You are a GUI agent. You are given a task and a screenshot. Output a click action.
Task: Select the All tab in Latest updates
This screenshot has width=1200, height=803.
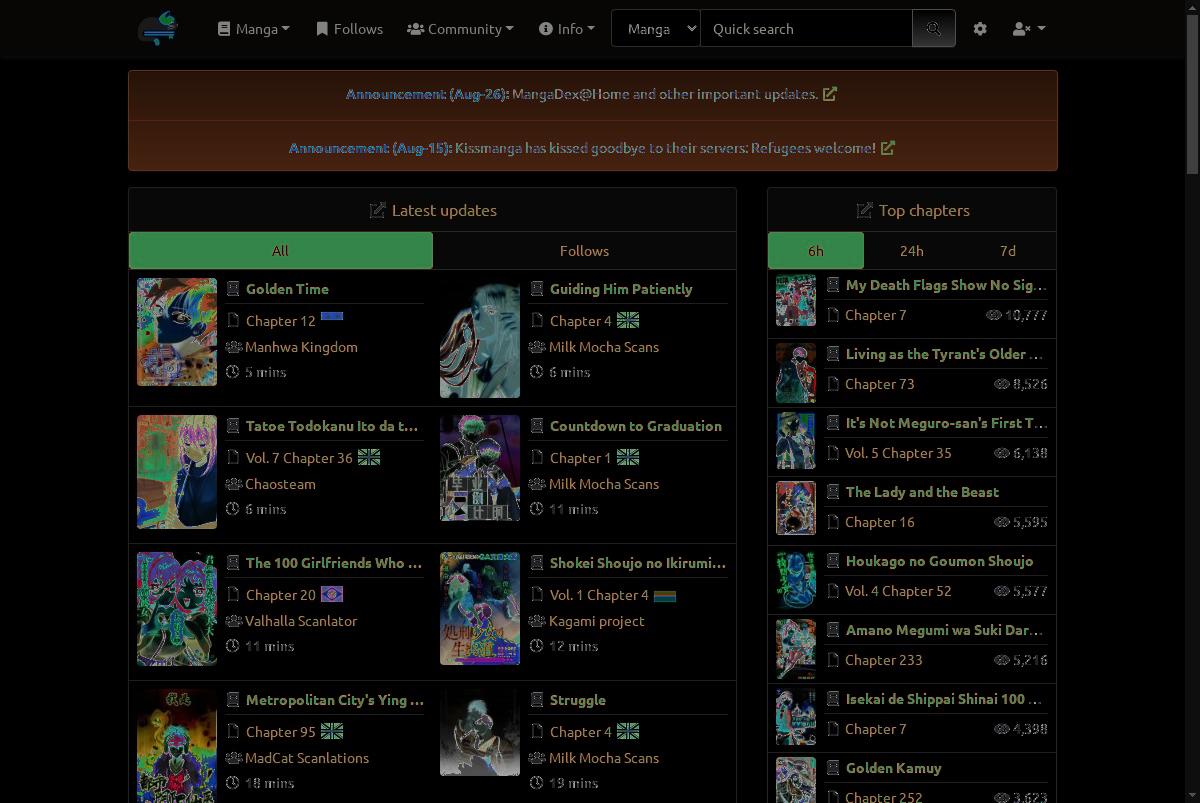click(281, 251)
